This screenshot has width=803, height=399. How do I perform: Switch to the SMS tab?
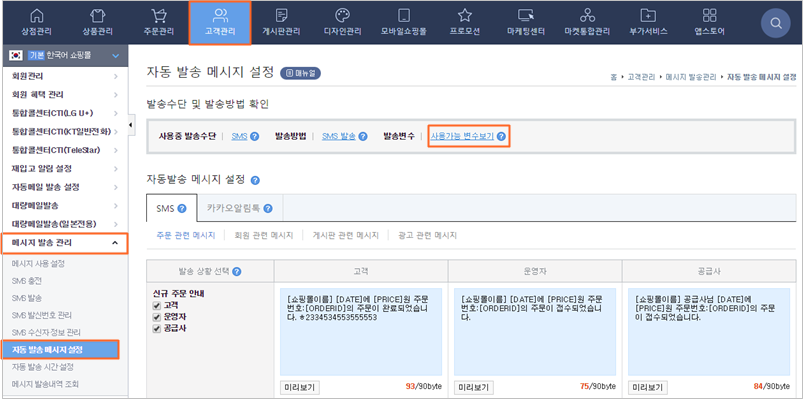(x=172, y=208)
